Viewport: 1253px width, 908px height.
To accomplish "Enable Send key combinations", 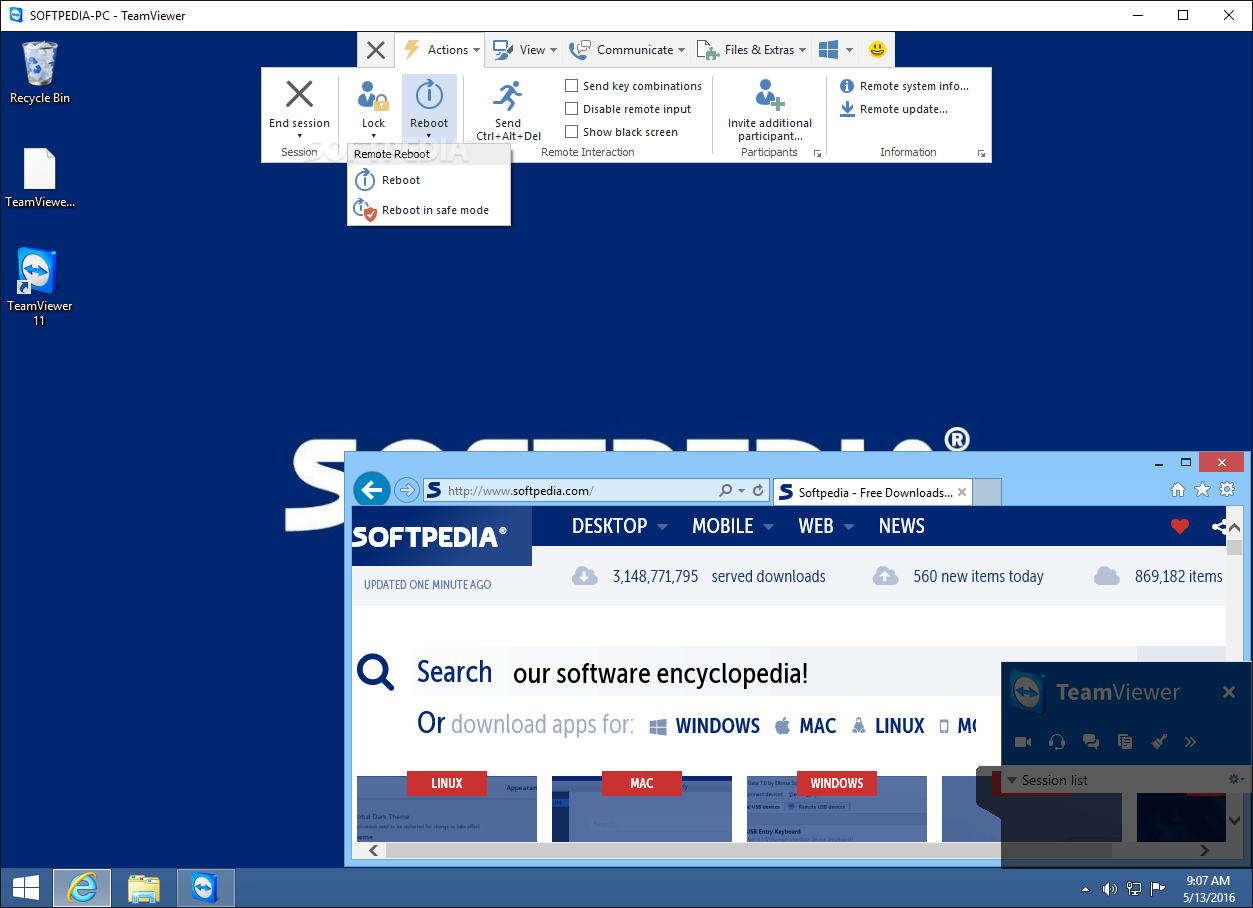I will (572, 86).
